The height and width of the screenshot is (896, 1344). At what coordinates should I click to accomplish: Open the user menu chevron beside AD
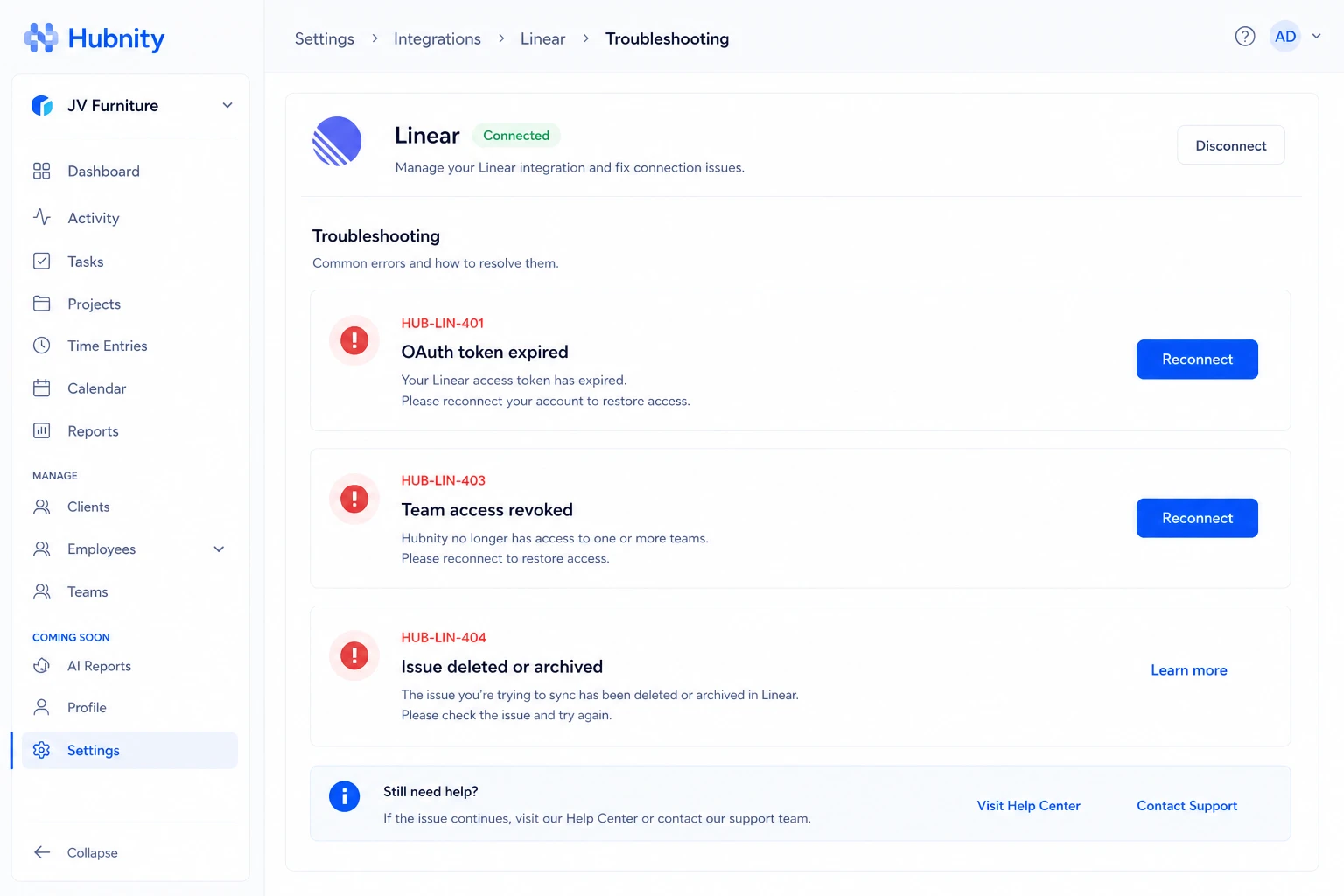1316,36
